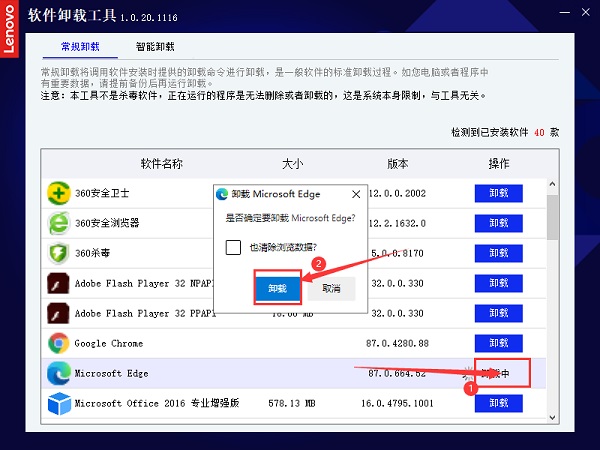
Task: Click the 操作 column header
Action: coord(499,164)
